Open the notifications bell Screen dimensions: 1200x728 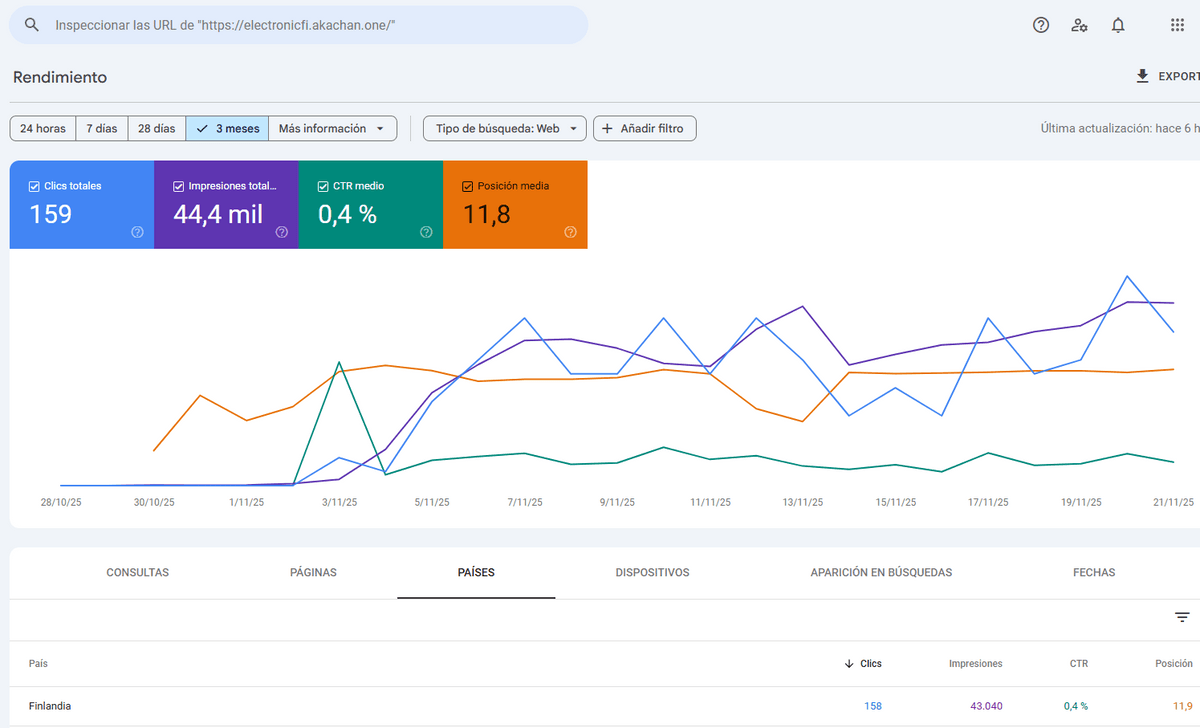[1118, 25]
